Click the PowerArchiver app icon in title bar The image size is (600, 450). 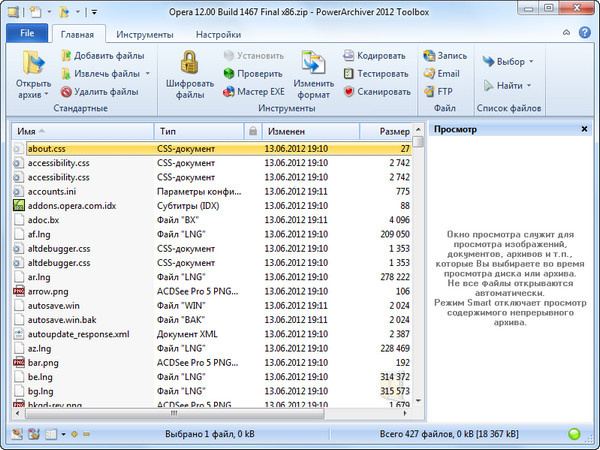tap(13, 12)
